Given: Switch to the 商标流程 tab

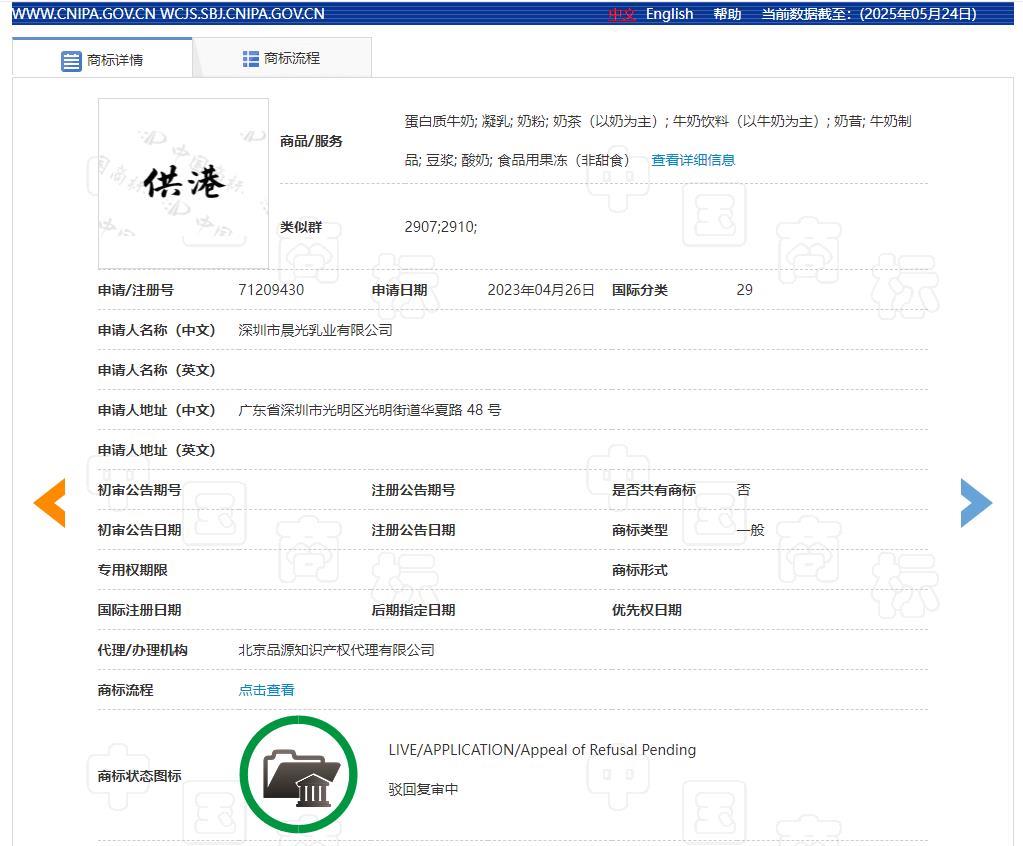Looking at the screenshot, I should click(291, 59).
